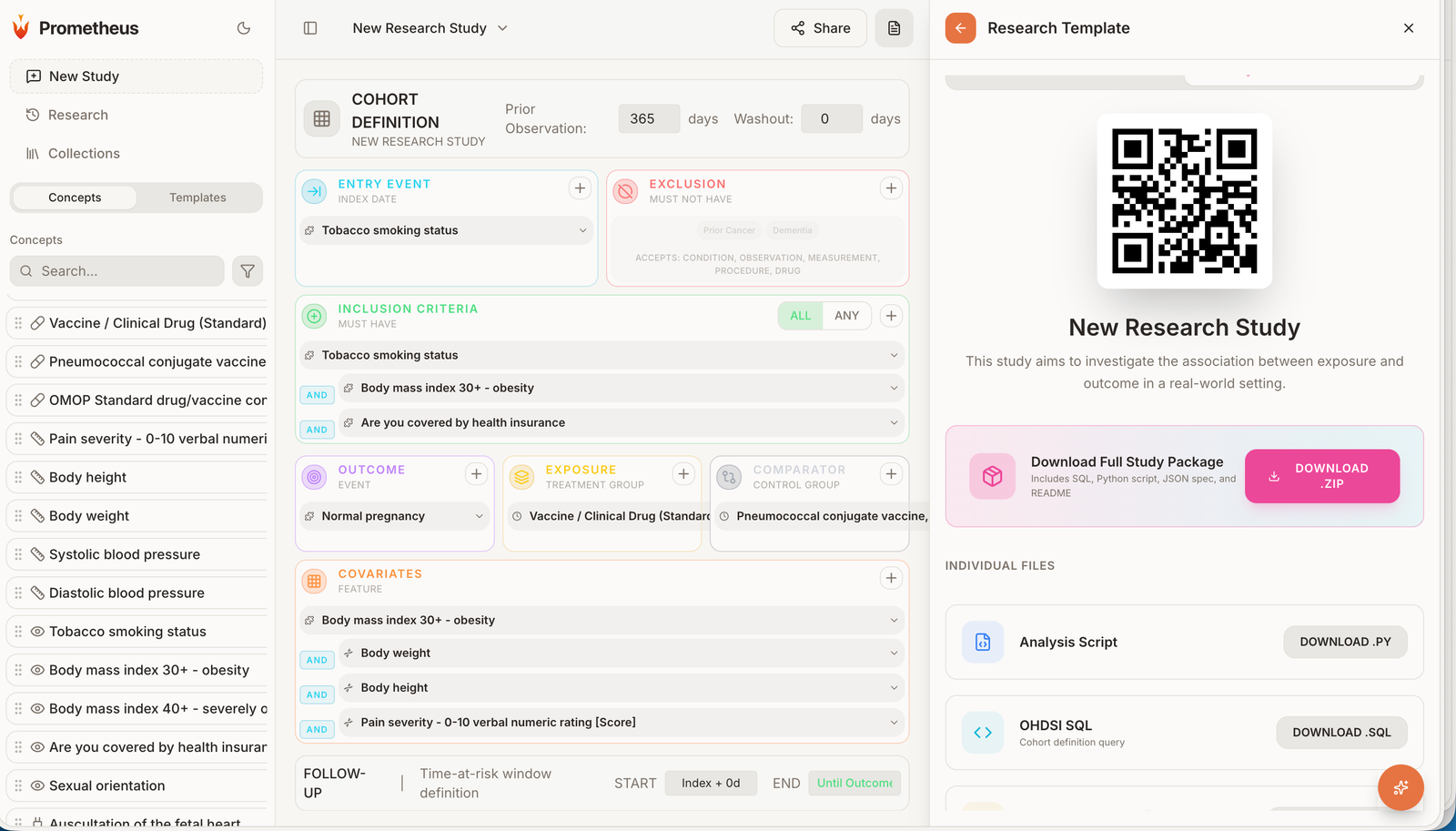Open the New Research Study title dropdown
Image resolution: width=1456 pixels, height=831 pixels.
[502, 28]
